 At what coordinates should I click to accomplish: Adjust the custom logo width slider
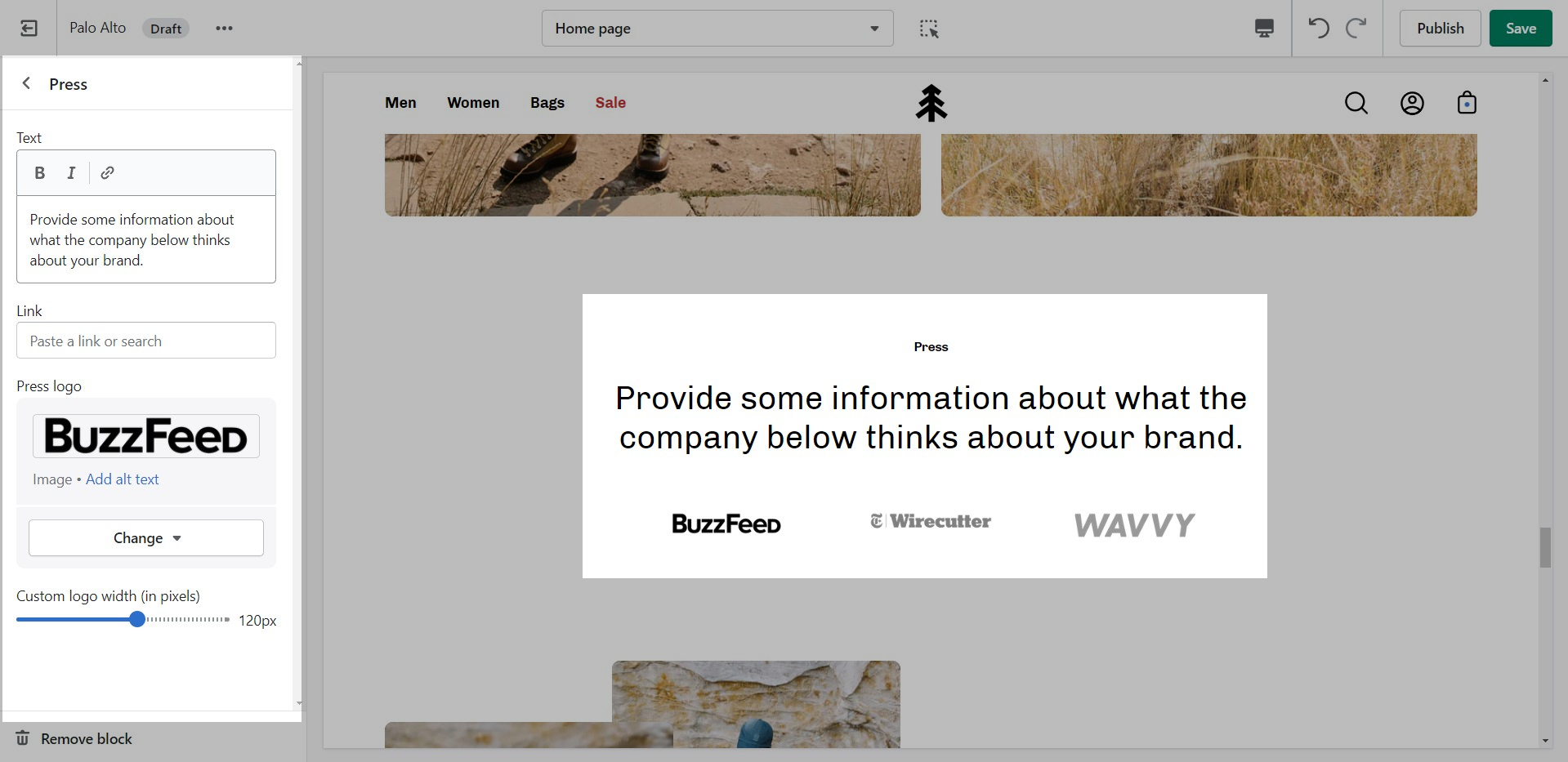click(137, 620)
